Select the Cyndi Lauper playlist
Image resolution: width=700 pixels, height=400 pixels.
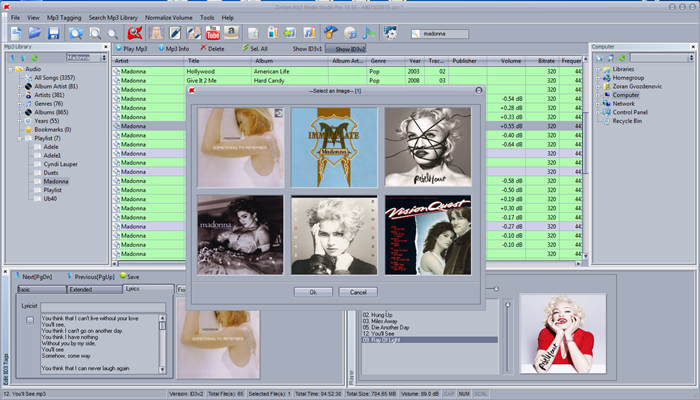[60, 164]
